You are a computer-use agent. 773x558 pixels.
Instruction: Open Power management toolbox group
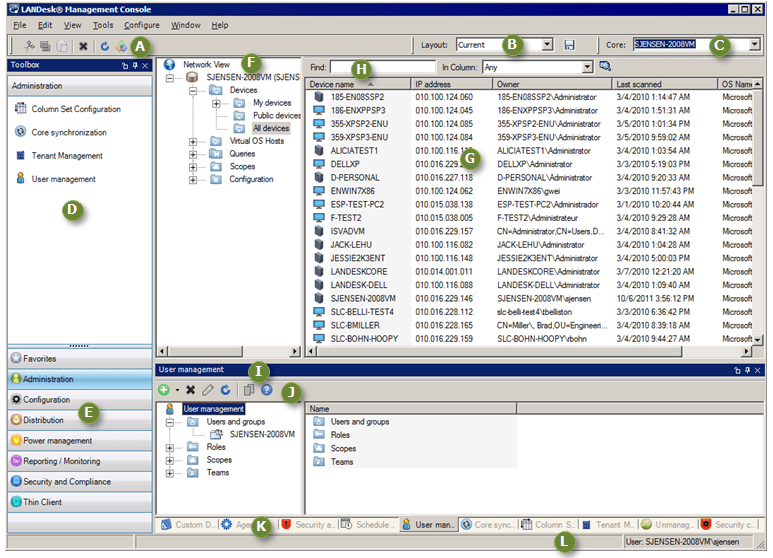point(80,441)
